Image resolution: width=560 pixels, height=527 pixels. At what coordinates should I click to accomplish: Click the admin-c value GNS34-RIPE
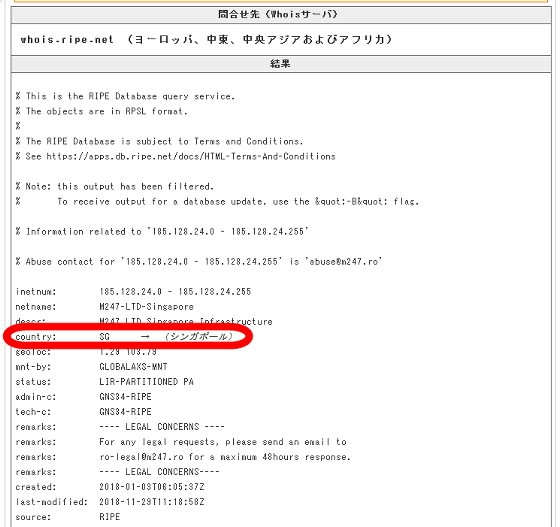pos(125,397)
